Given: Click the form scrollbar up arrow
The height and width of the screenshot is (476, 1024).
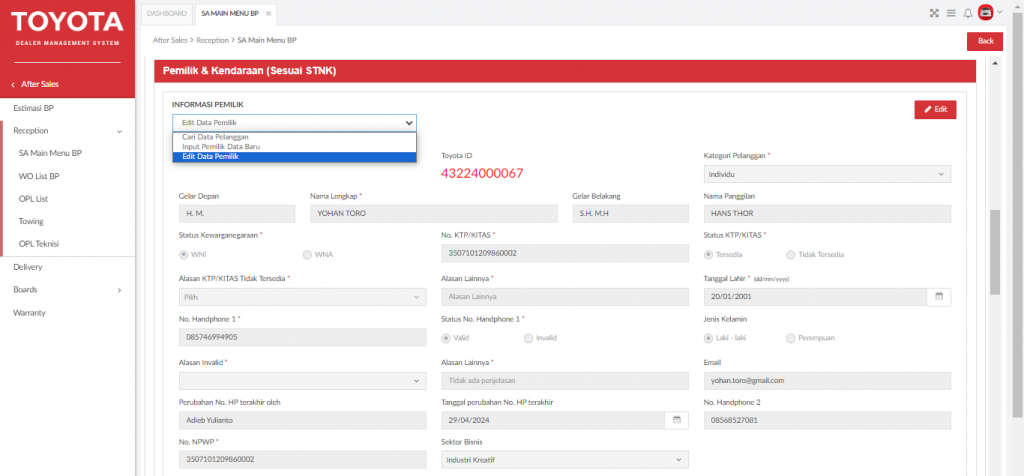Looking at the screenshot, I should [x=995, y=63].
